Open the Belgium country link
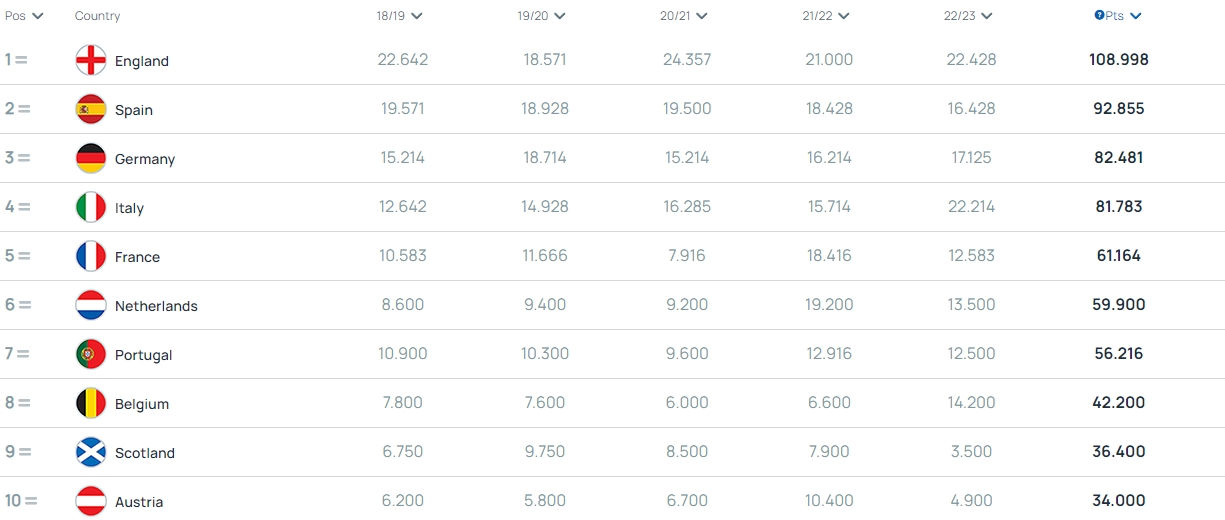The width and height of the screenshot is (1225, 520). [x=142, y=404]
